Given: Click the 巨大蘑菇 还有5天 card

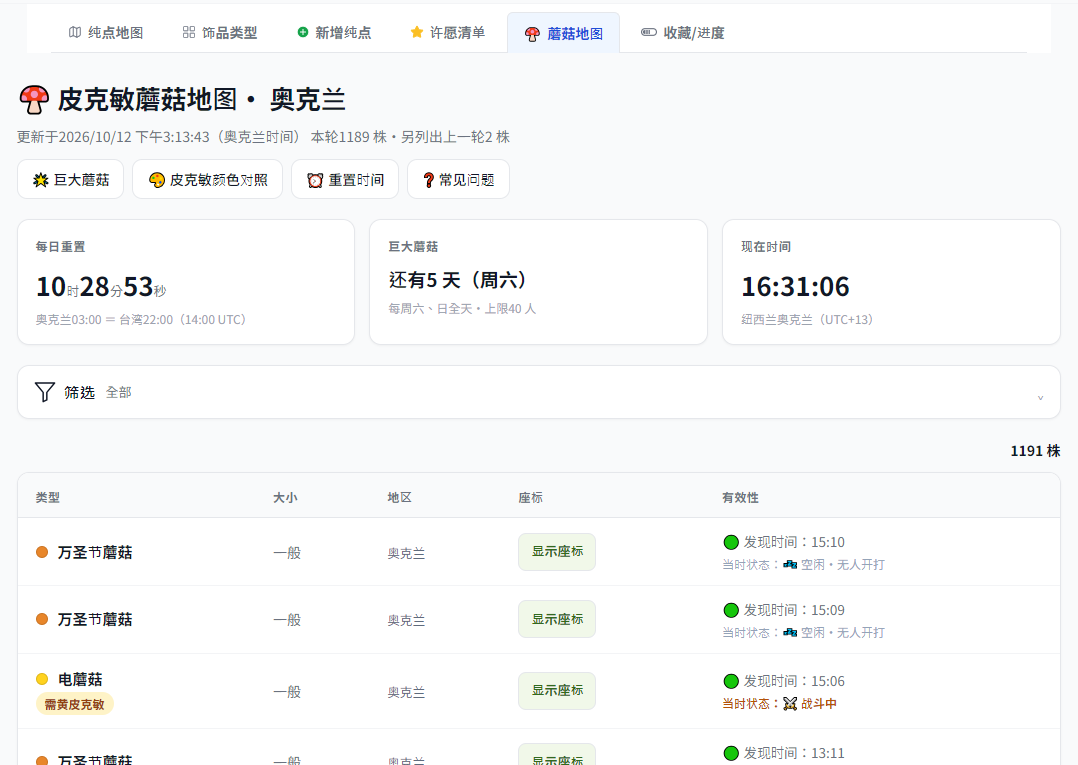Looking at the screenshot, I should 538,282.
